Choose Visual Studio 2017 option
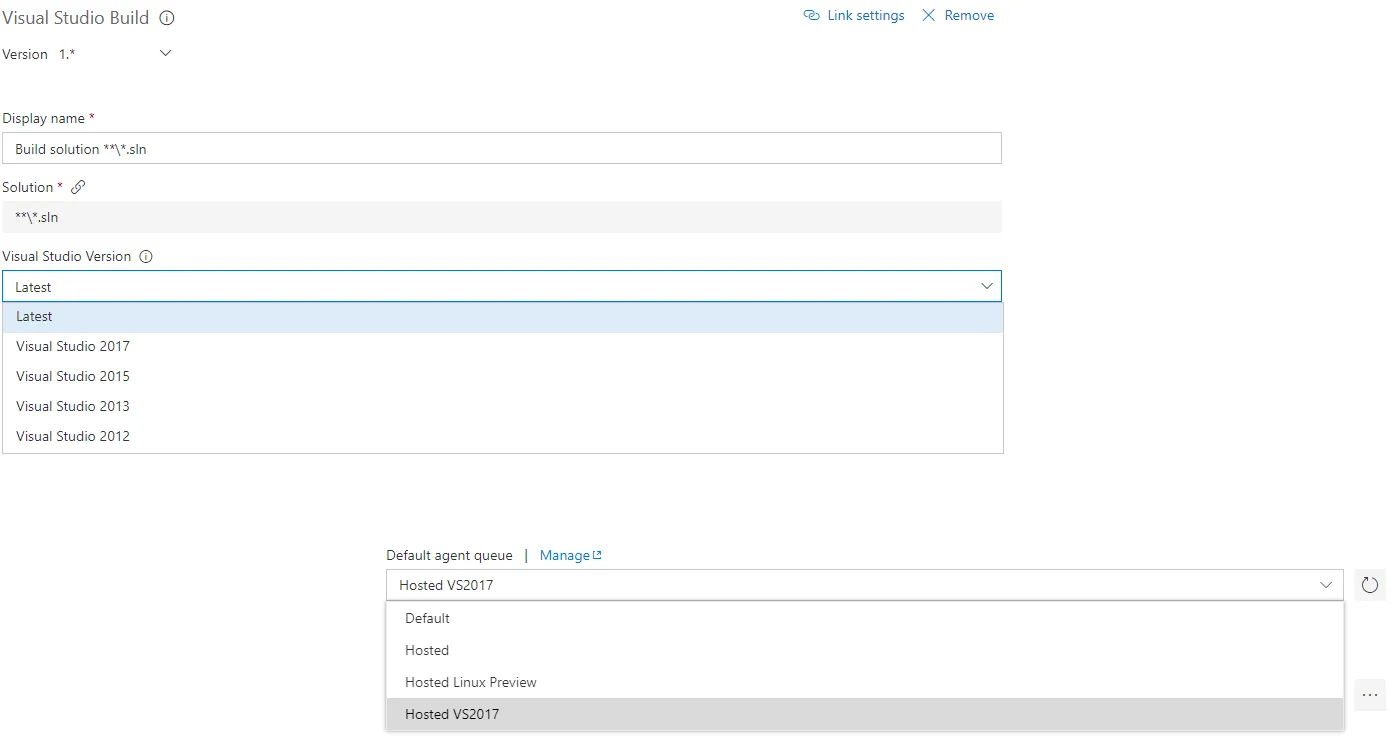1395x750 pixels. [x=503, y=347]
